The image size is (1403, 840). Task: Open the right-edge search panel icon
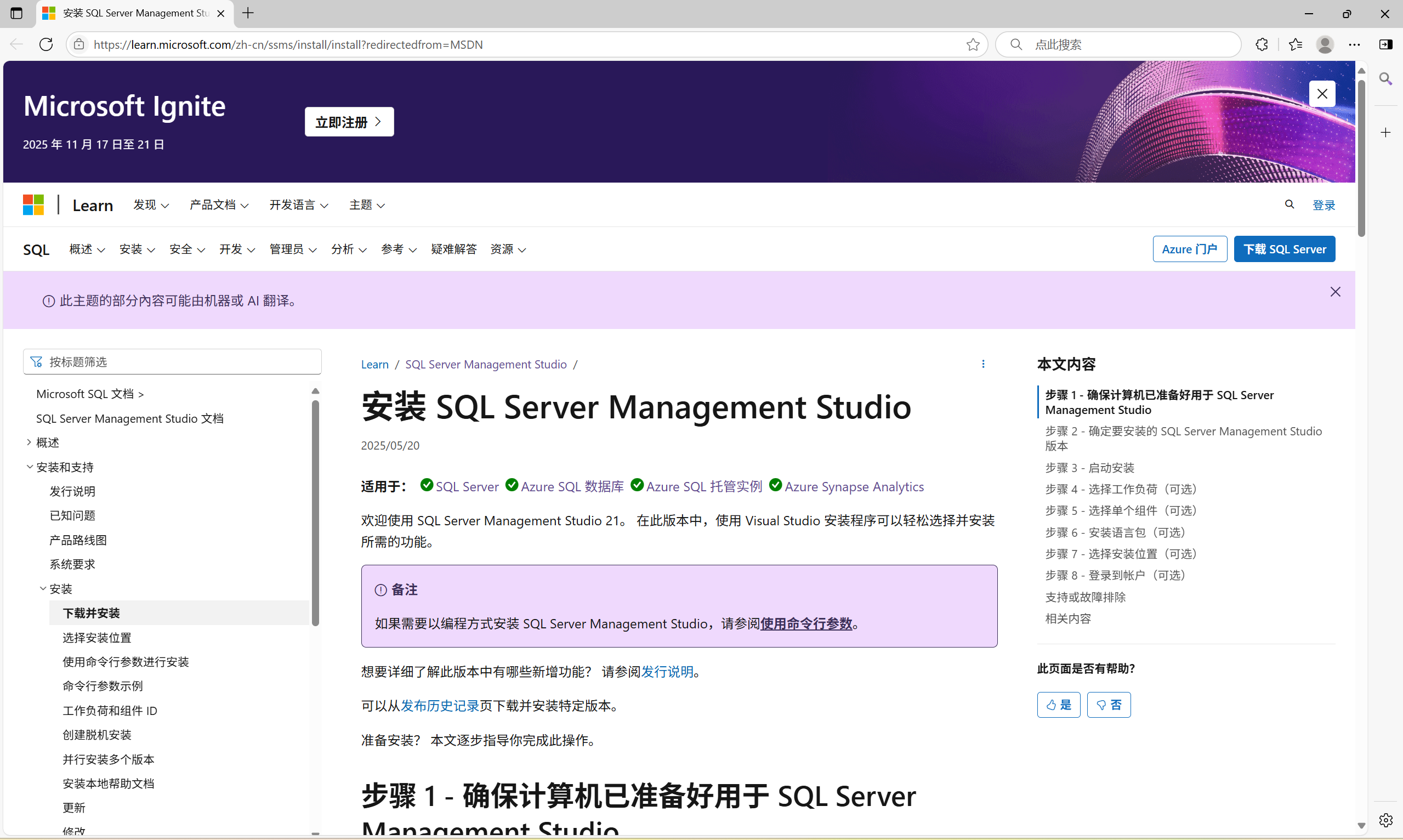[x=1386, y=78]
